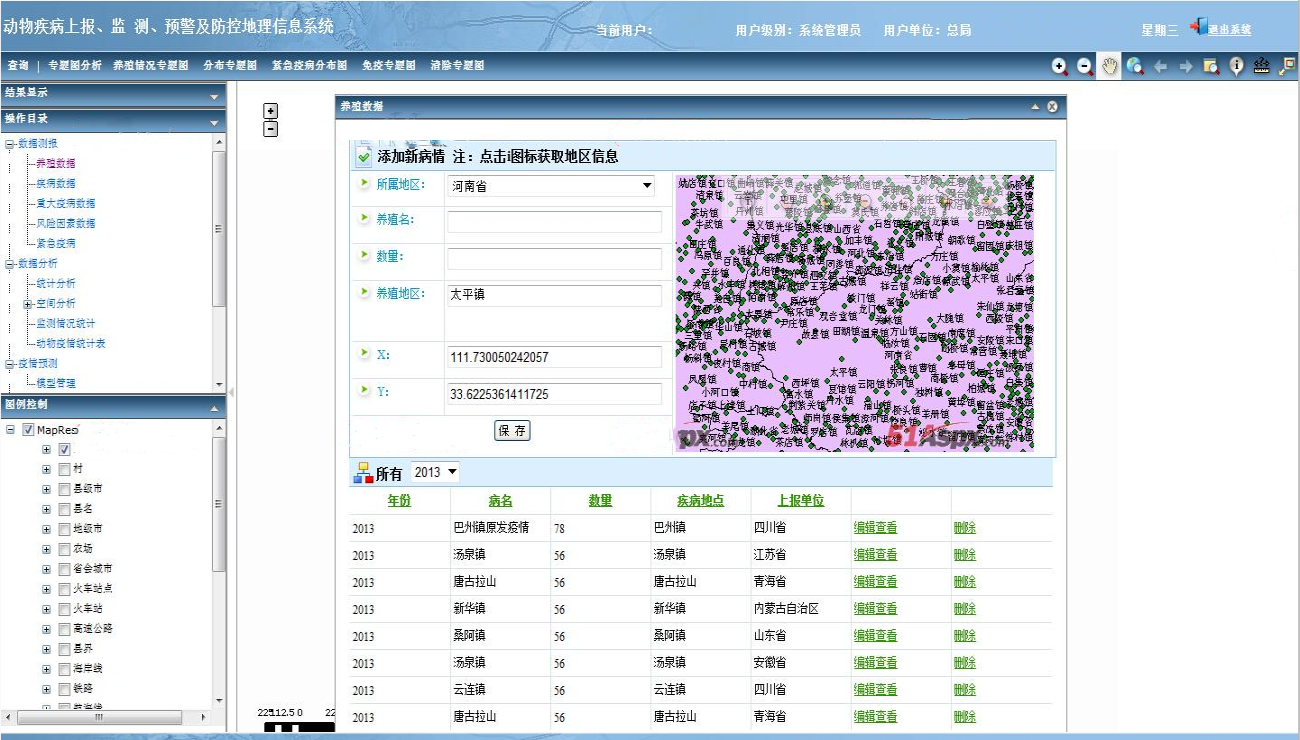This screenshot has height=740, width=1300.
Task: Close the 养殖数据 dialog panel
Action: [1052, 106]
